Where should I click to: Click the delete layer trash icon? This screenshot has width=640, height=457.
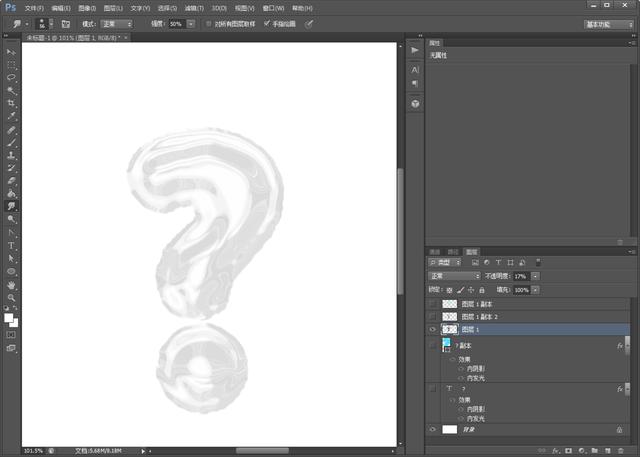coord(620,451)
